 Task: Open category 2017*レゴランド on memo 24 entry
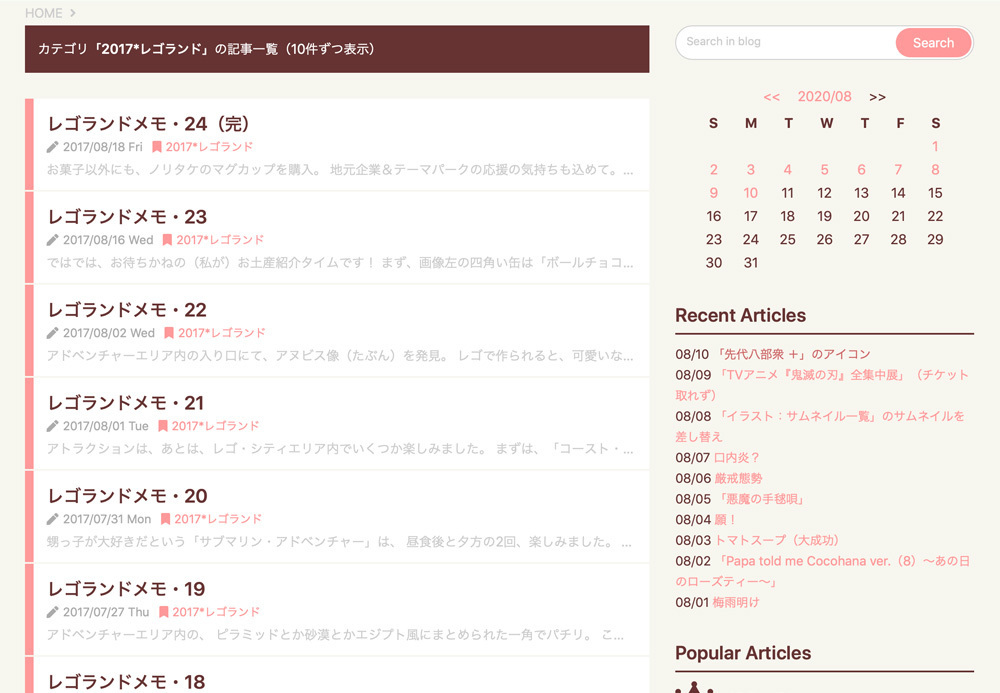pos(209,147)
